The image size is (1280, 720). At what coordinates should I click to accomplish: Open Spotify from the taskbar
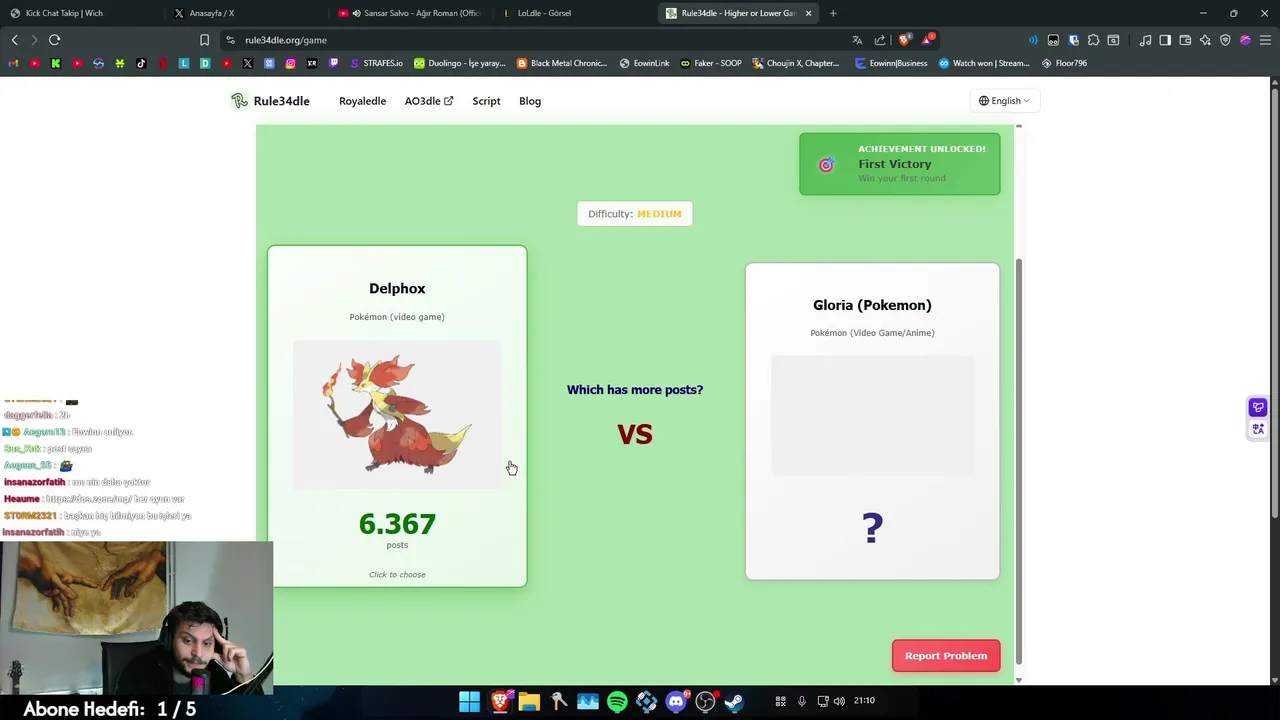tap(617, 701)
